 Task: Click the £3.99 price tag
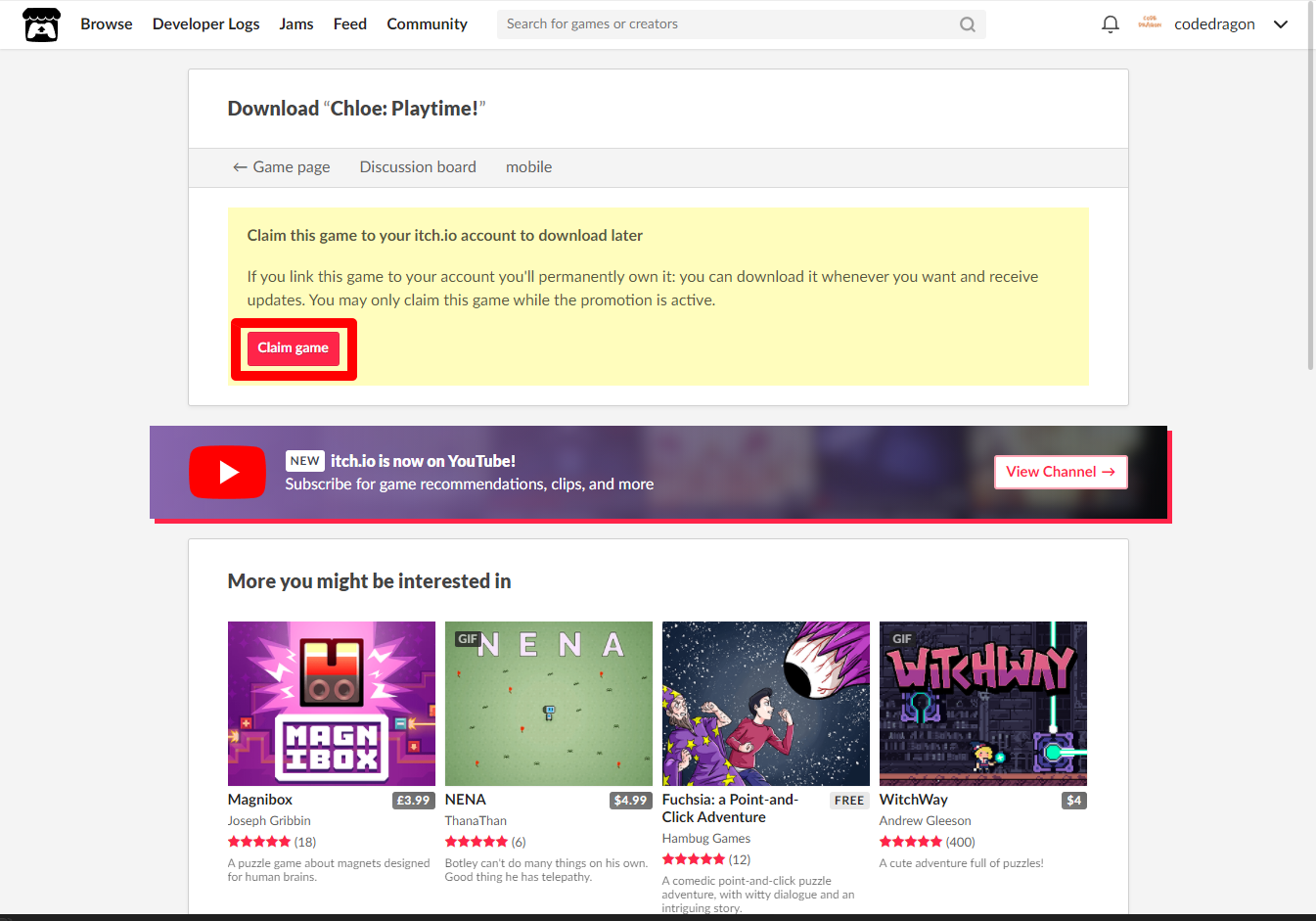(x=414, y=801)
